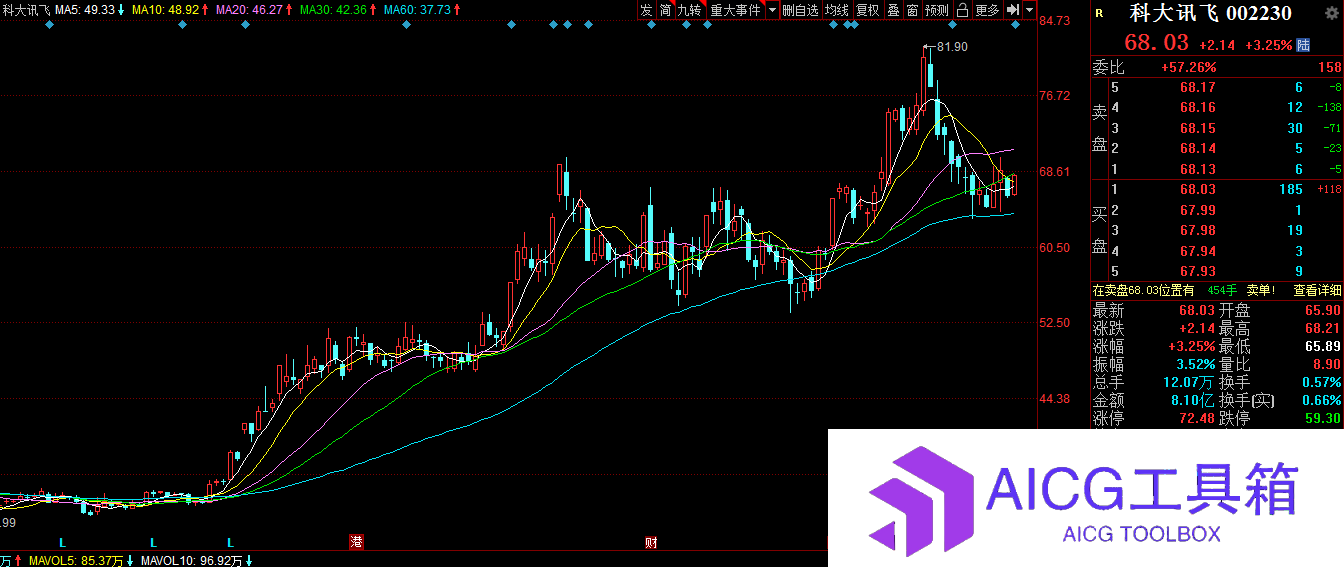
Task: Click the 叠 overlay stock button
Action: pyautogui.click(x=893, y=10)
